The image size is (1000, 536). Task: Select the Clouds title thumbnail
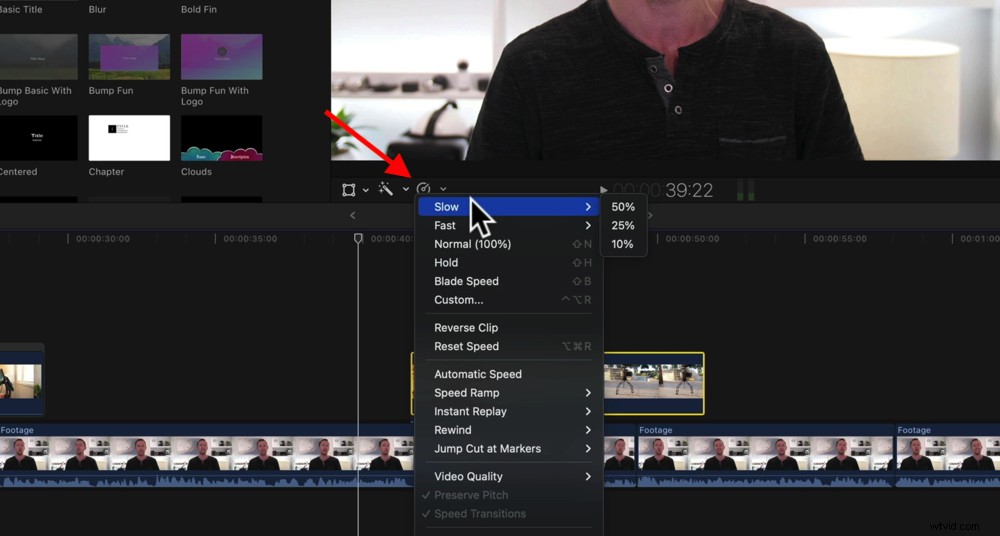click(x=221, y=138)
